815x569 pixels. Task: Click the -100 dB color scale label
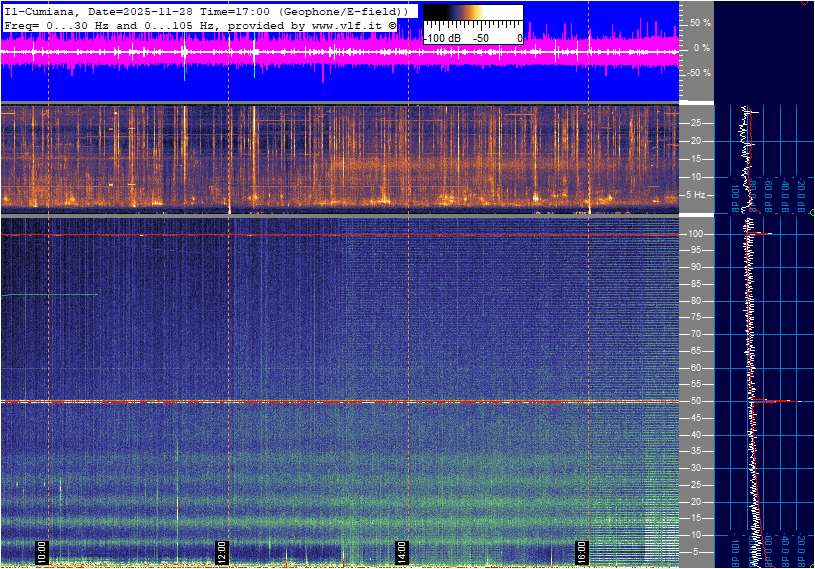(x=441, y=38)
